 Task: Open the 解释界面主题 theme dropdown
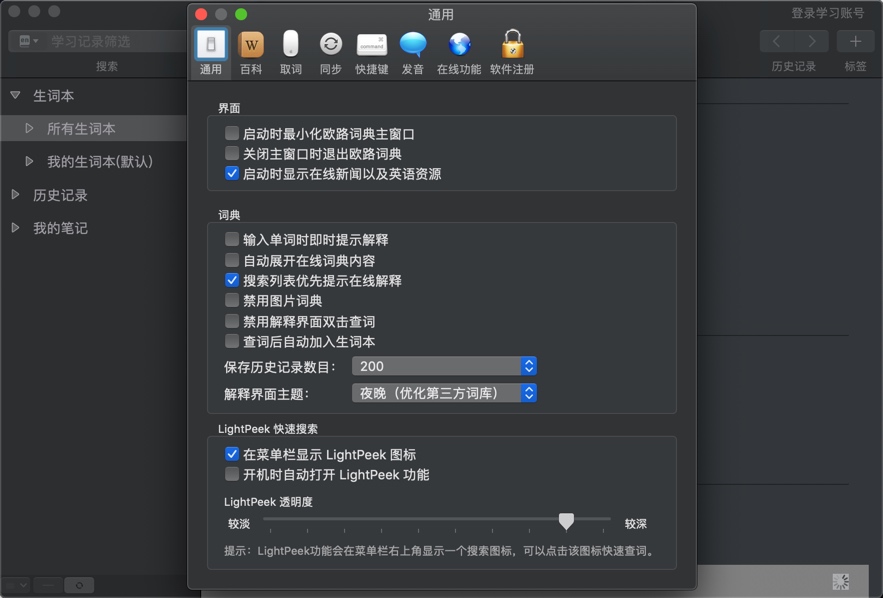pos(444,393)
